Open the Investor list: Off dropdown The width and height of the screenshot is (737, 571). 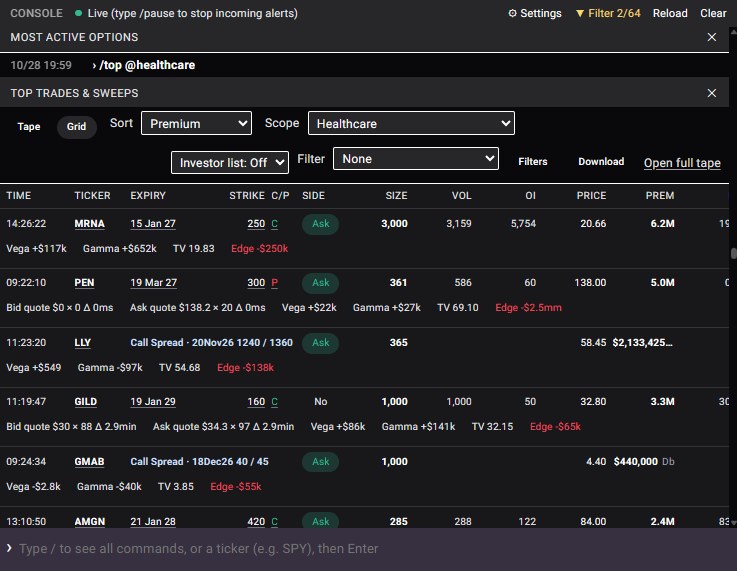point(230,162)
